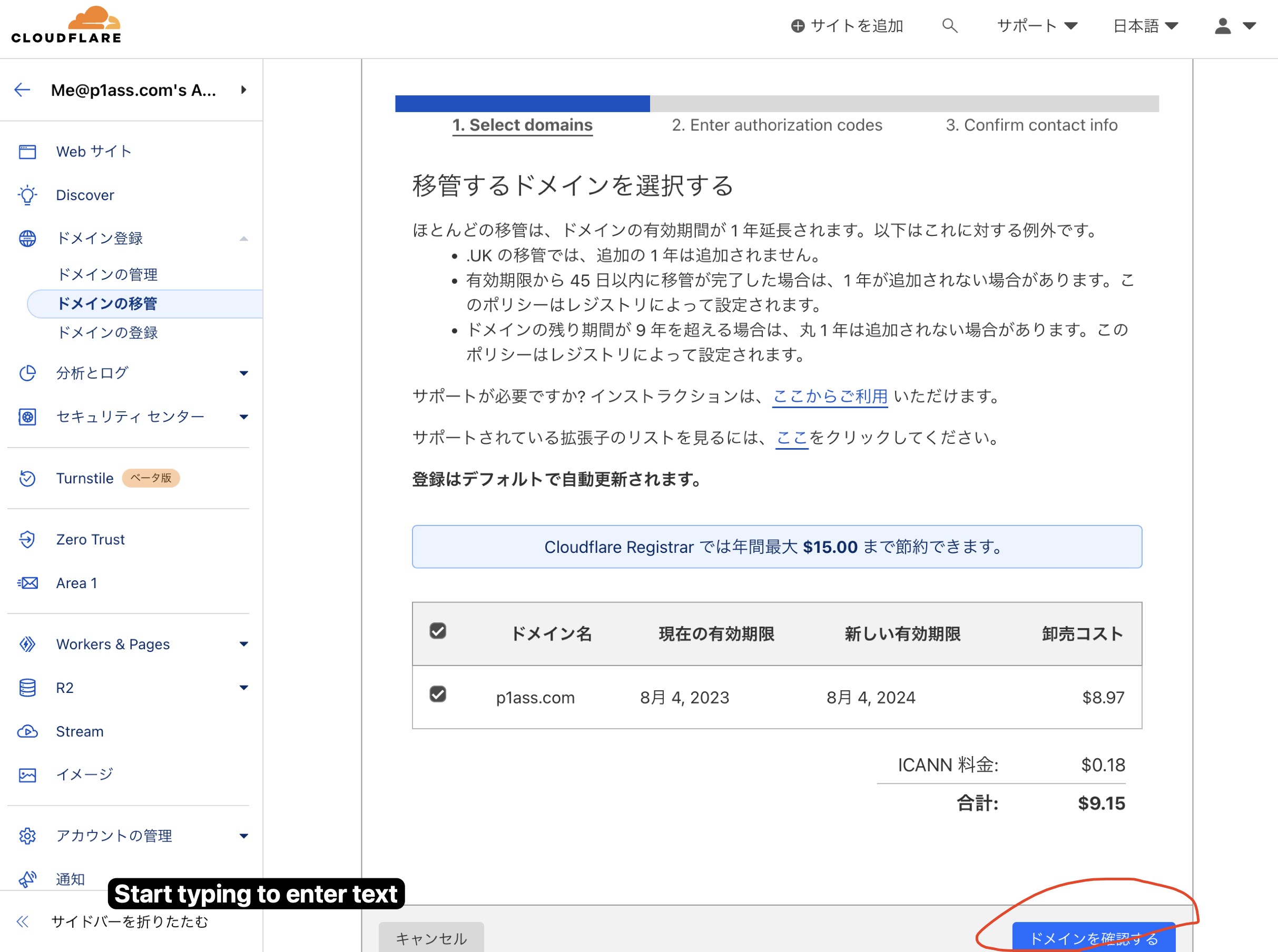Open Area 1 email icon
1278x952 pixels.
coord(27,583)
